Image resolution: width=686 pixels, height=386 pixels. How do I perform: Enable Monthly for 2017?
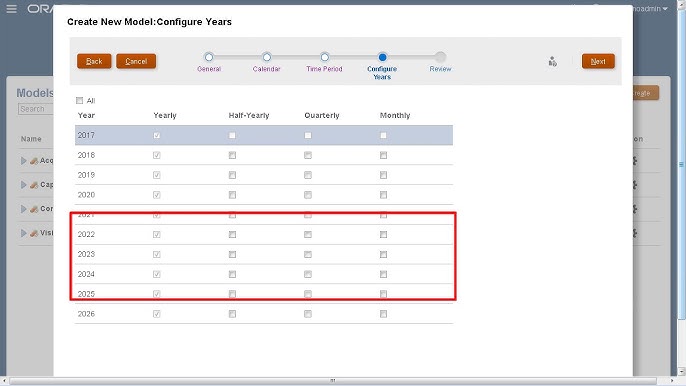point(383,136)
